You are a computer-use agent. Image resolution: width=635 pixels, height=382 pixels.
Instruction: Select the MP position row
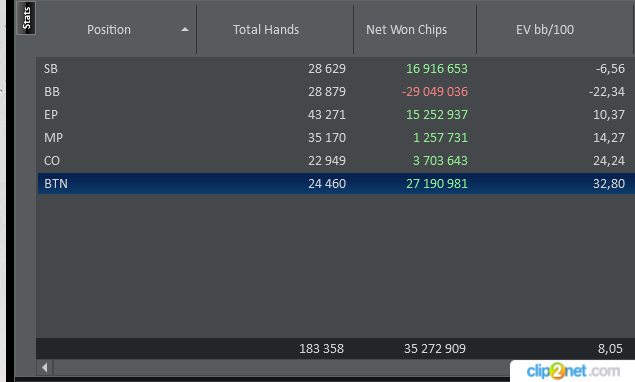336,138
